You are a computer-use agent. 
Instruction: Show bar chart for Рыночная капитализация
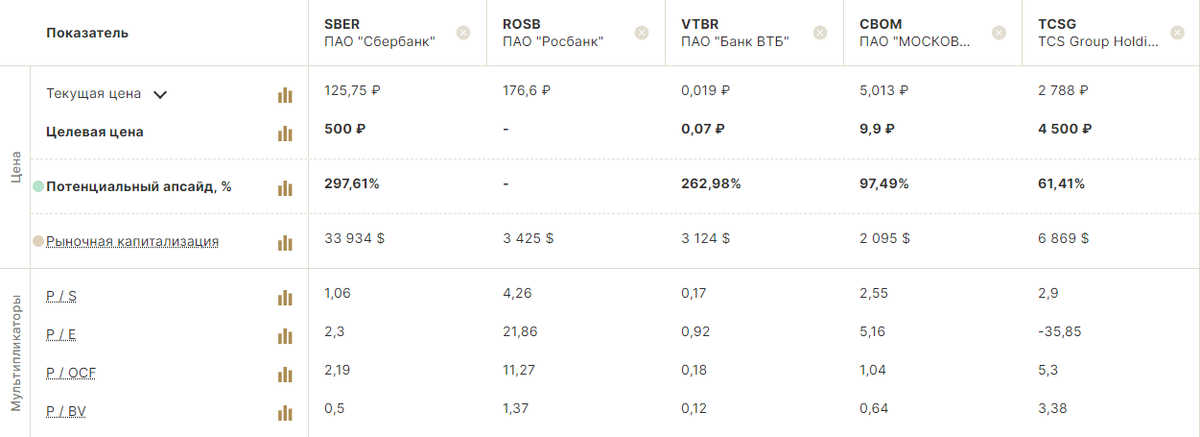tap(285, 242)
